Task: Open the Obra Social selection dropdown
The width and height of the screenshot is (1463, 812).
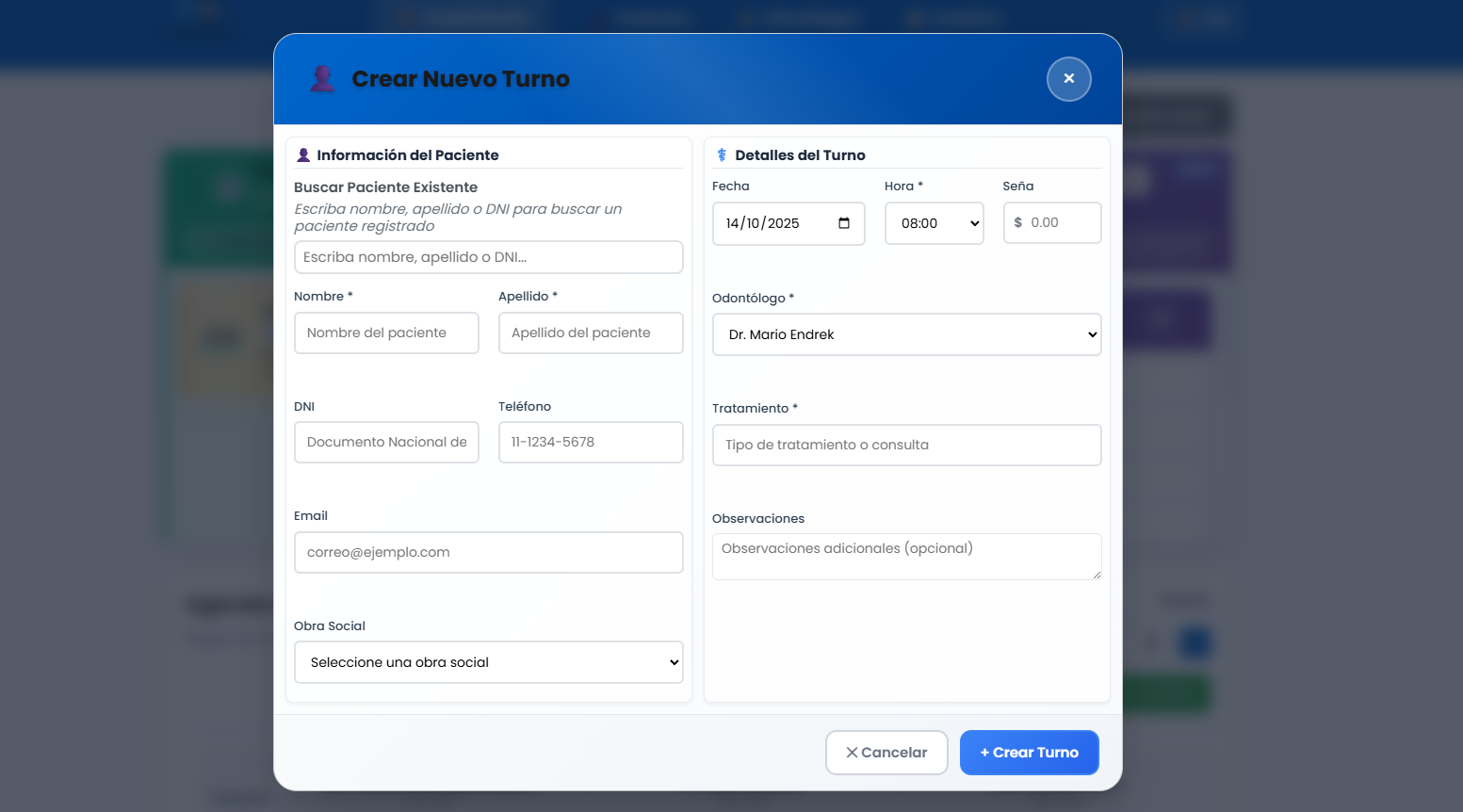Action: [488, 662]
